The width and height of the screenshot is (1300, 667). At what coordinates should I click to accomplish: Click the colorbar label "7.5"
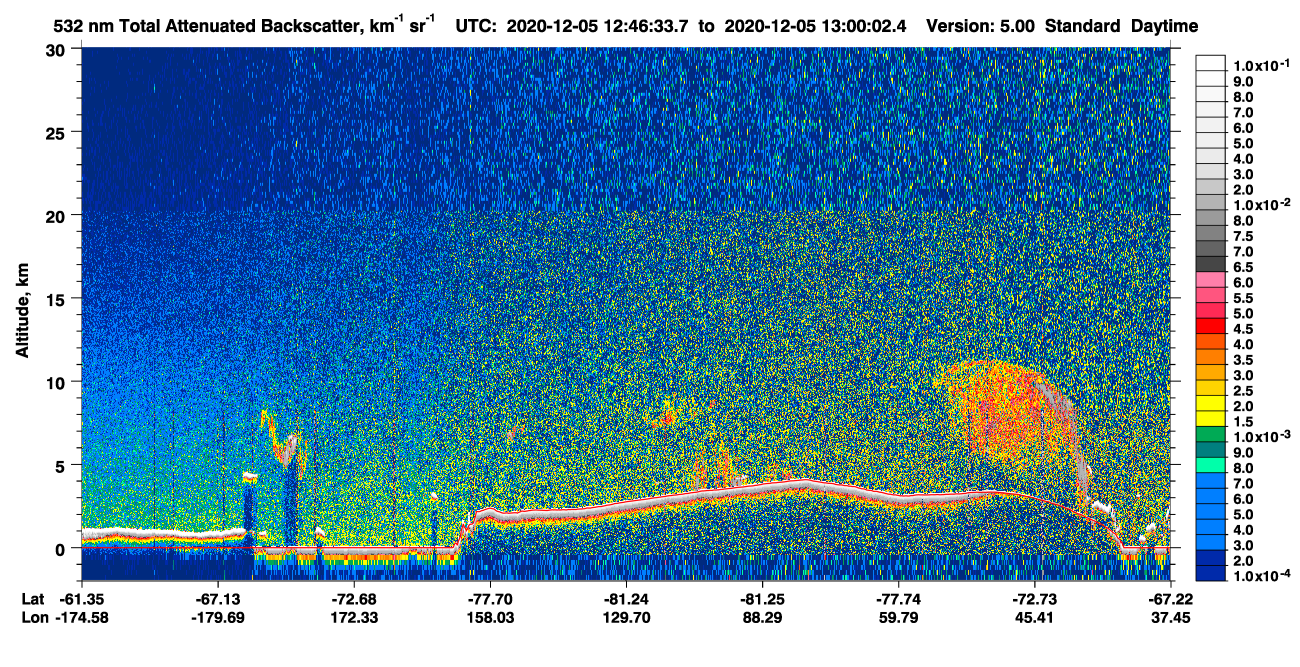tap(1243, 236)
